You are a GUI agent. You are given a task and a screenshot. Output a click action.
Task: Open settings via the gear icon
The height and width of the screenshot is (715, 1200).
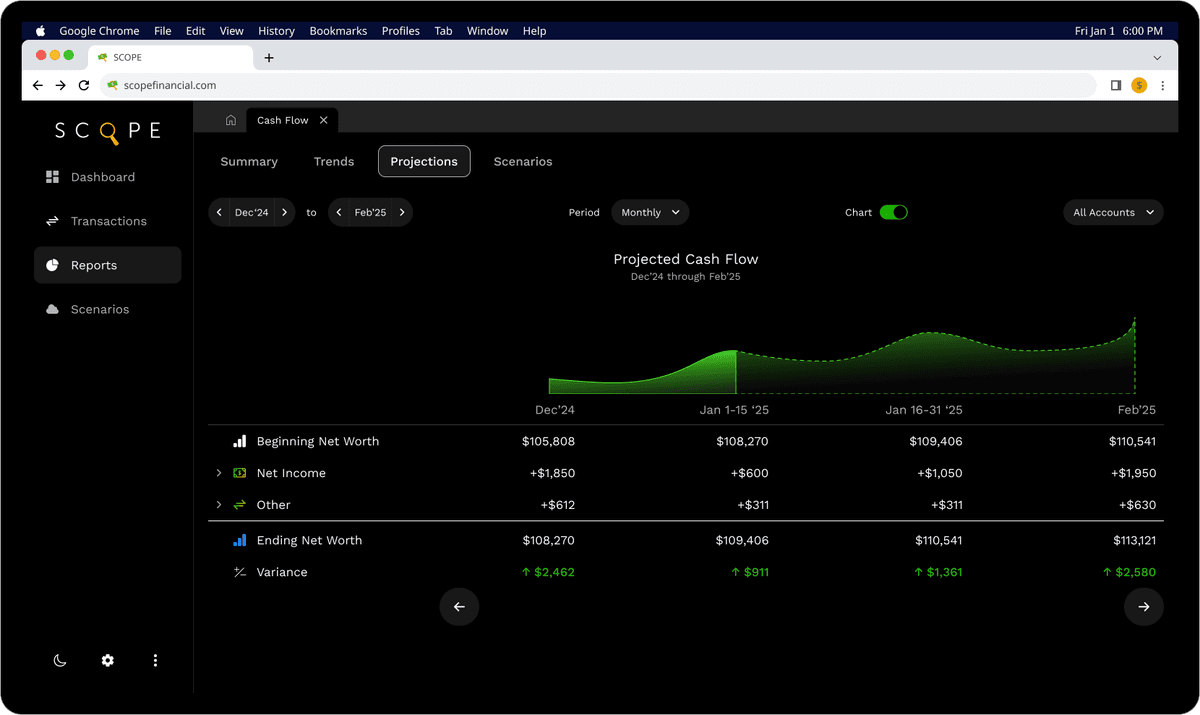(x=107, y=660)
